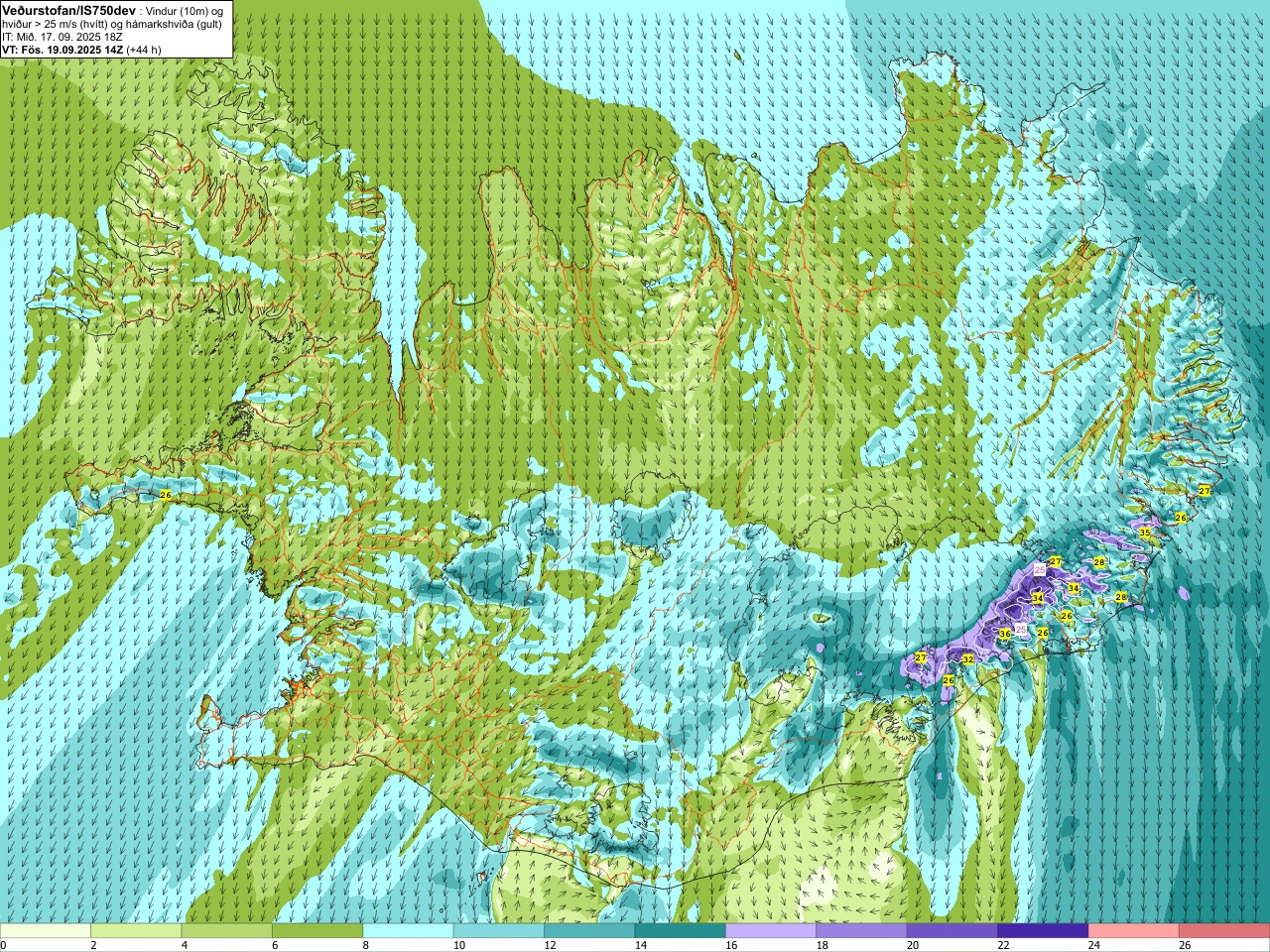Click the '16' tick on the color scale
This screenshot has width=1270, height=952.
point(731,945)
